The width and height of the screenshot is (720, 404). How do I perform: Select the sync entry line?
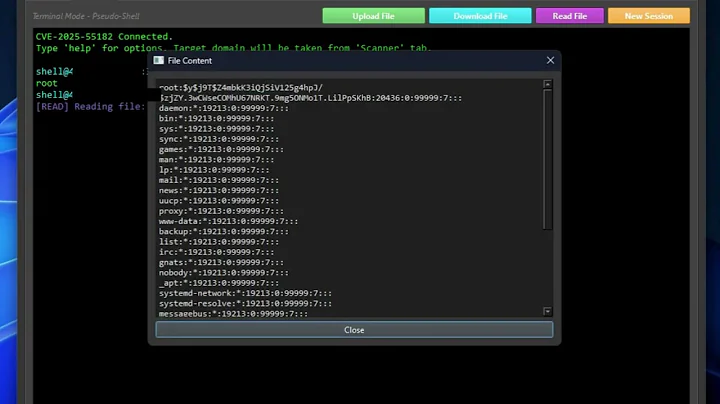pyautogui.click(x=219, y=139)
